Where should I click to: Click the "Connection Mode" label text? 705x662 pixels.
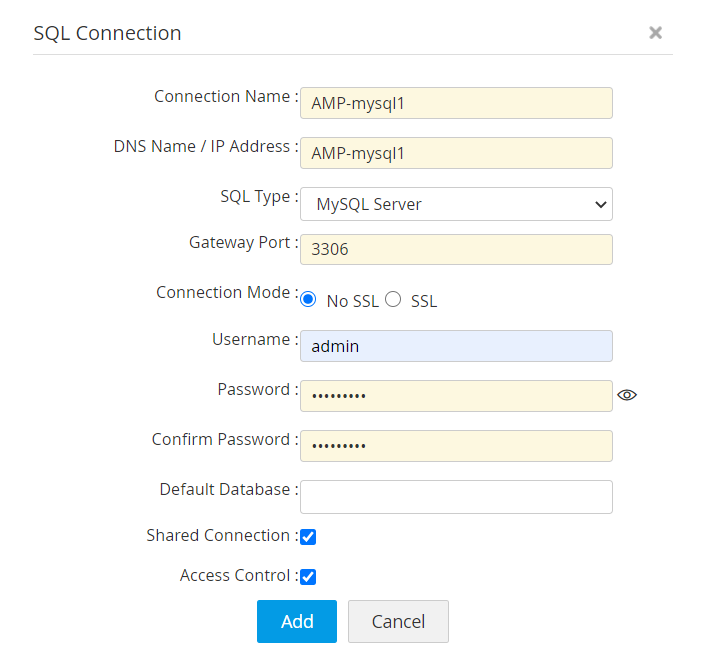(x=223, y=293)
